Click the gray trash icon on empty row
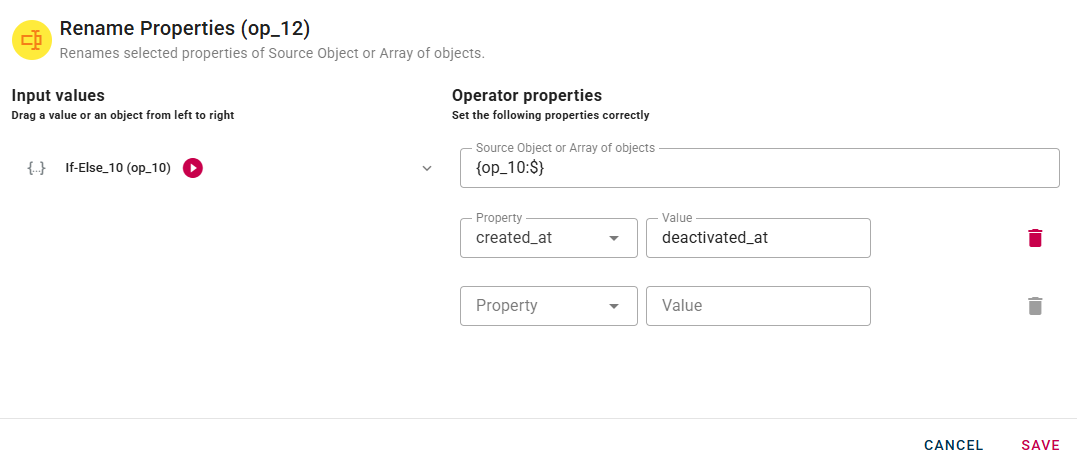 click(x=1035, y=306)
